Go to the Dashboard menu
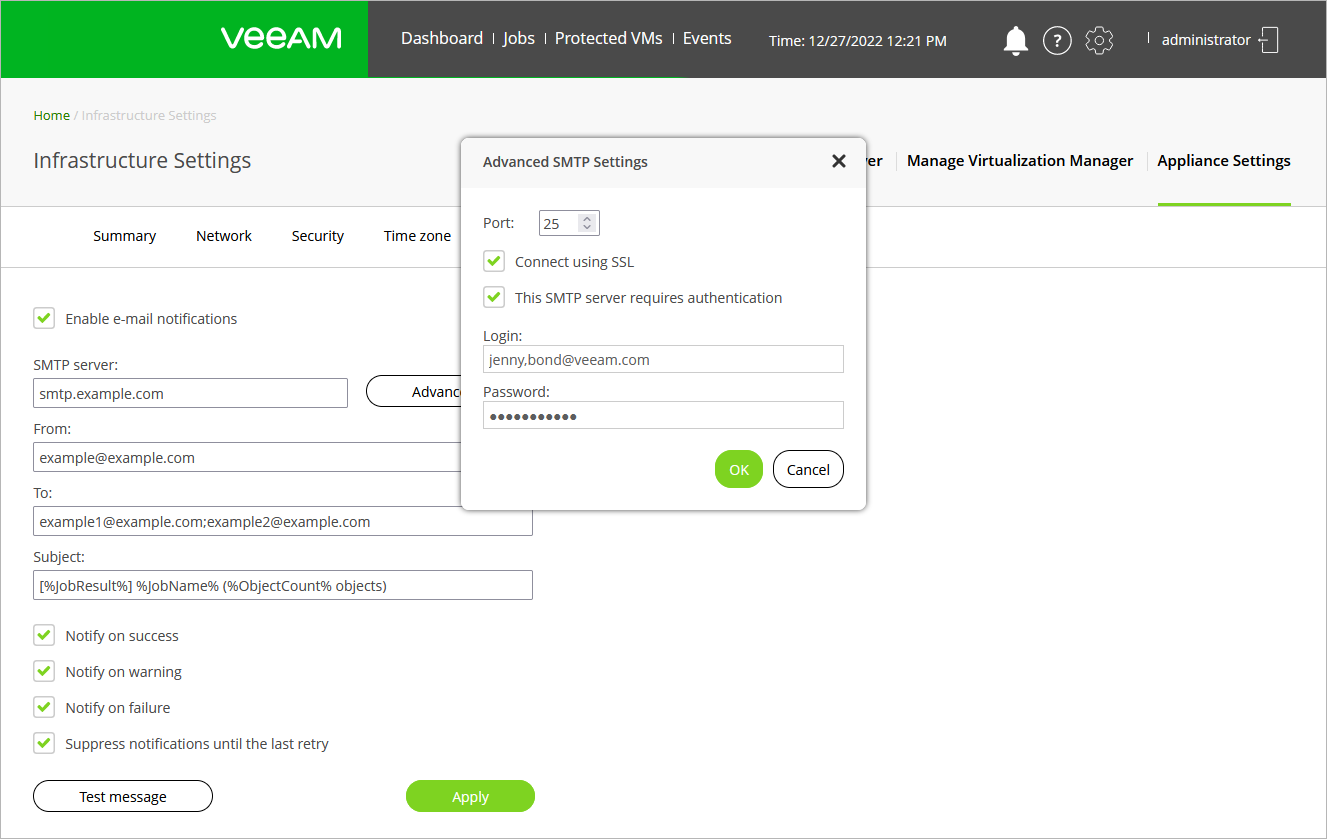This screenshot has width=1327, height=839. (x=442, y=38)
